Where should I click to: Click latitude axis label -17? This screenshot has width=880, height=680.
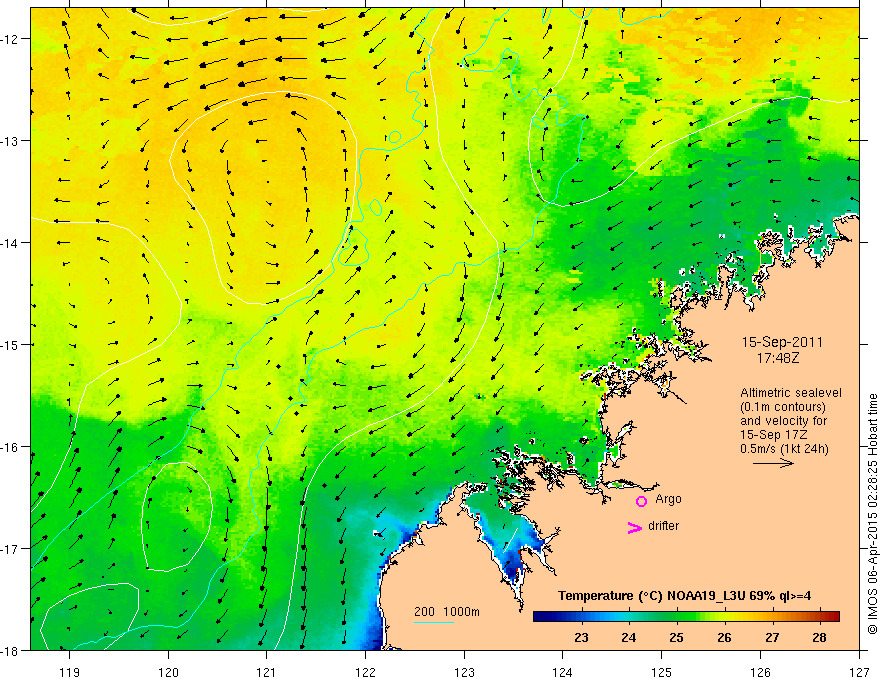coord(11,549)
